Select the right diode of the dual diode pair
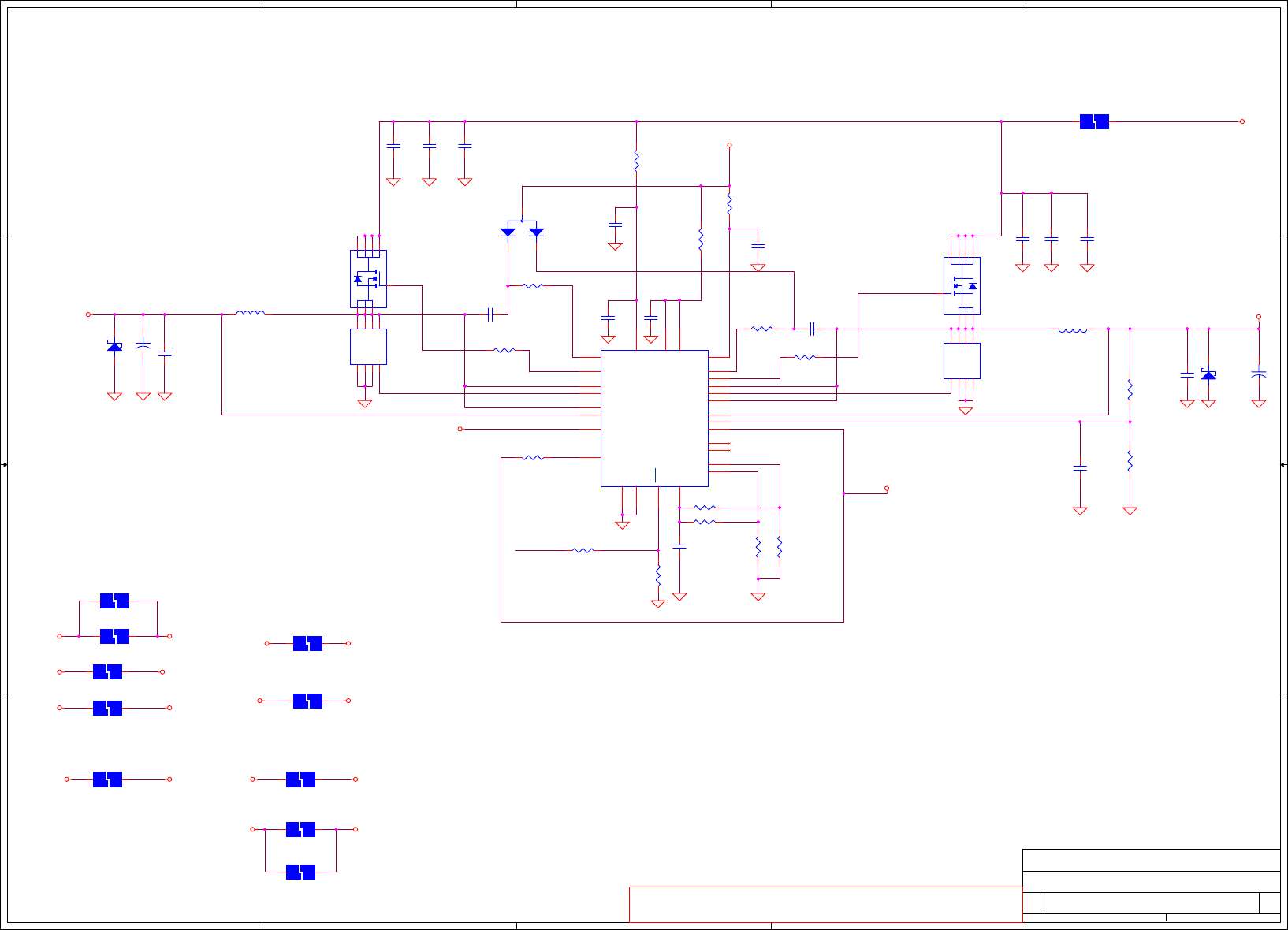This screenshot has height=930, width=1288. (x=537, y=232)
